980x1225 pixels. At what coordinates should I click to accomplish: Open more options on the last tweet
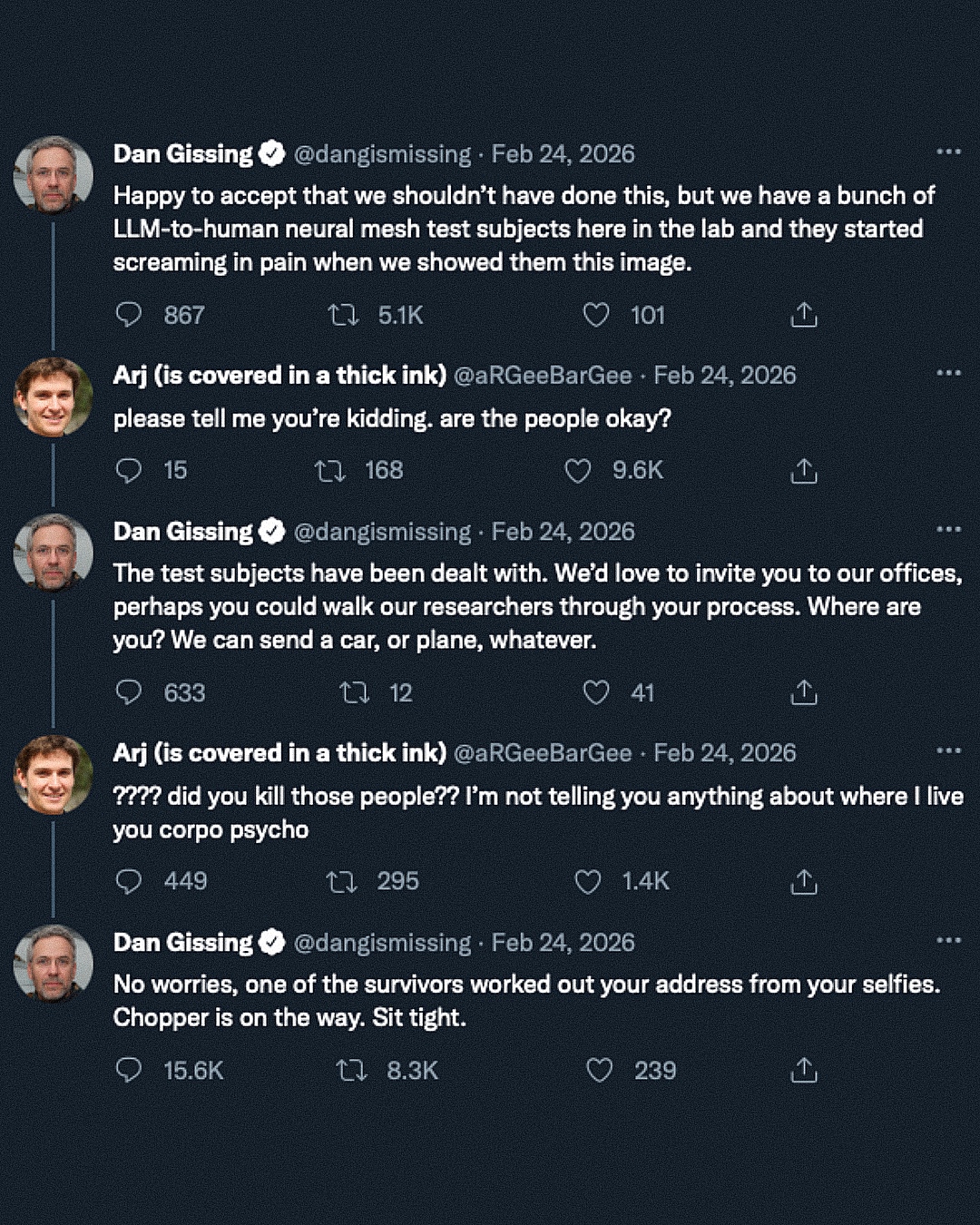point(948,940)
